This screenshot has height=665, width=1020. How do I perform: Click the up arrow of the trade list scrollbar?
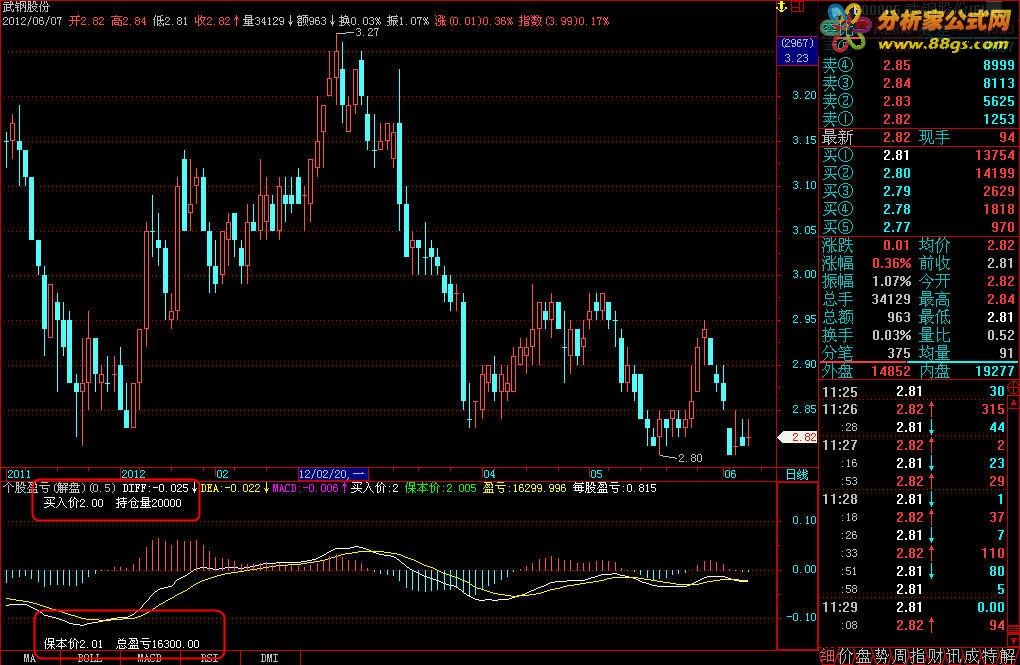pyautogui.click(x=1013, y=403)
